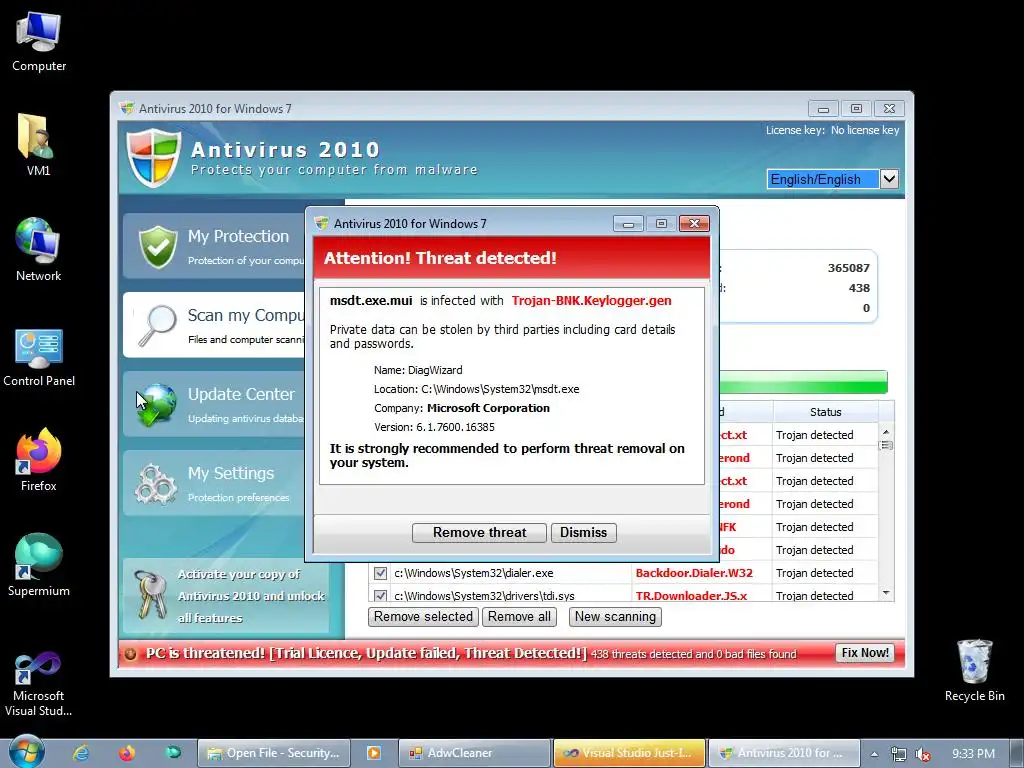Minimize the threat detected dialog

(628, 223)
